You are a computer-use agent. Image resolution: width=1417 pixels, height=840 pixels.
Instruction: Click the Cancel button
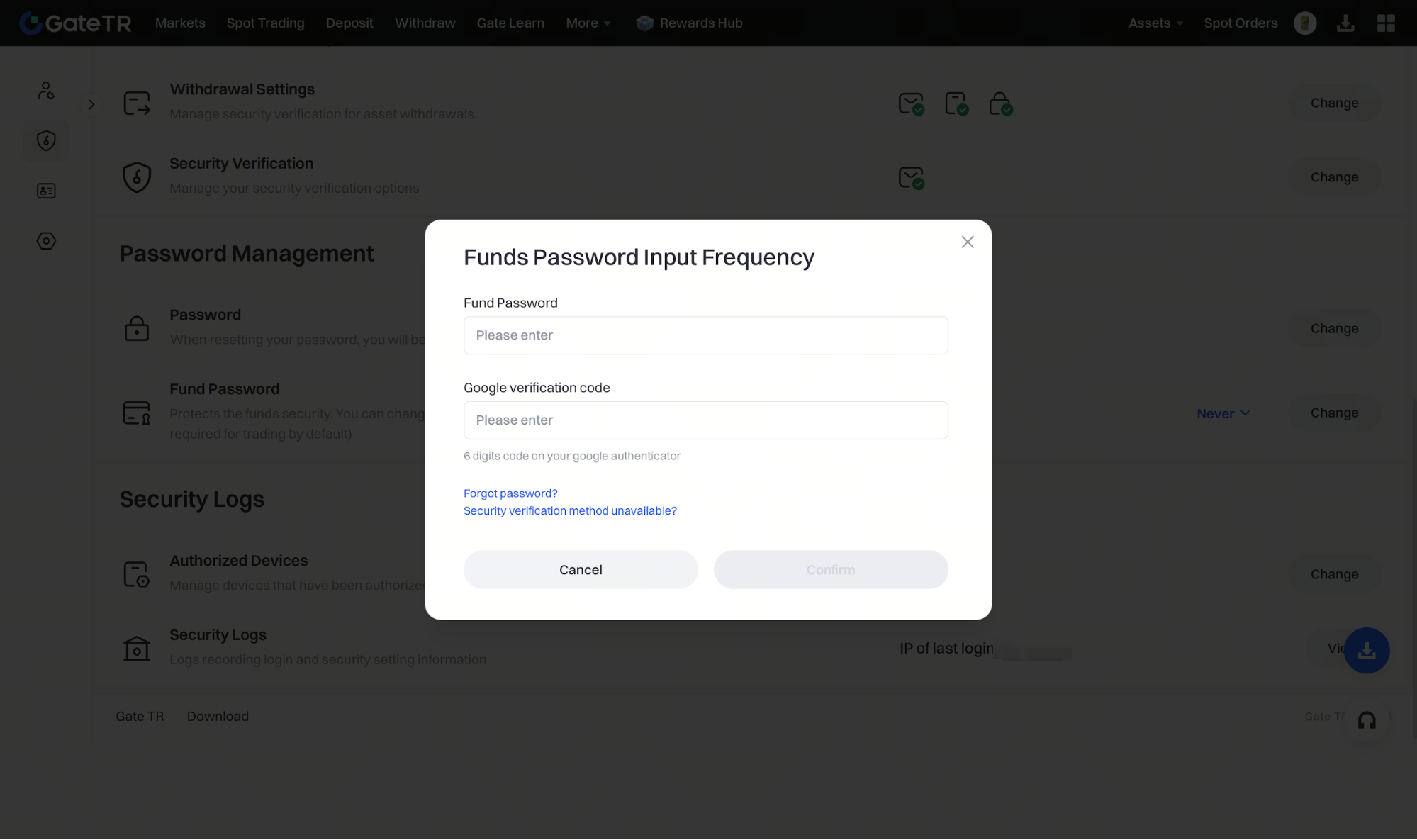(581, 569)
